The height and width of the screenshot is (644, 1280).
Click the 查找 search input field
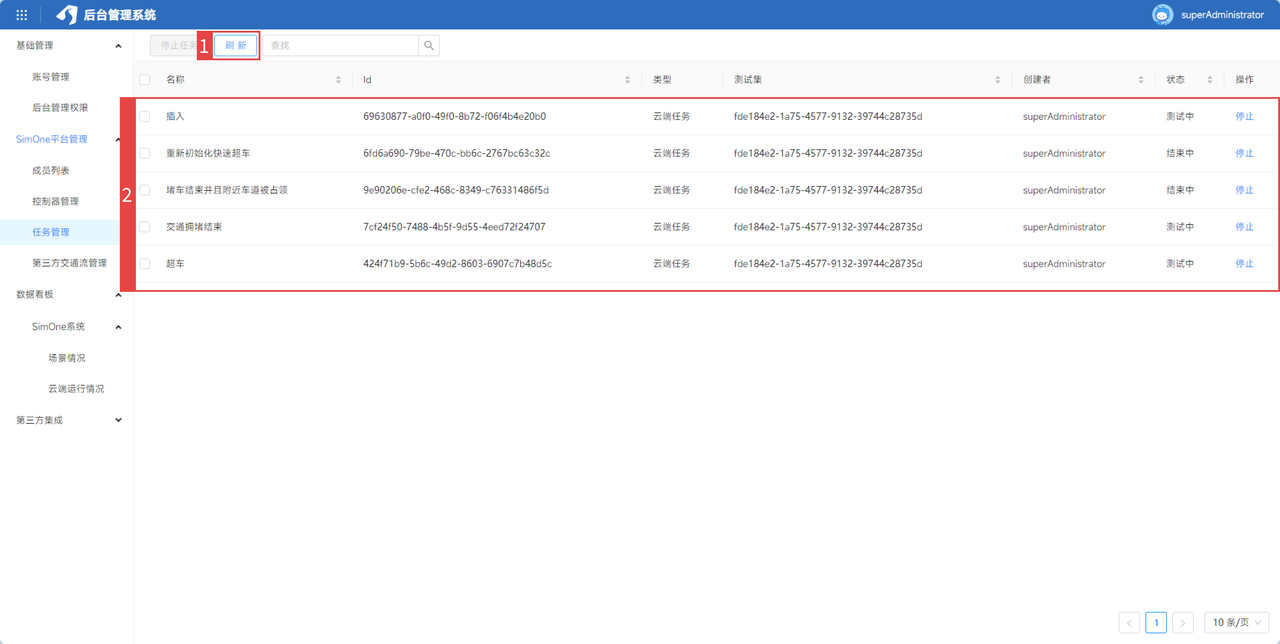click(340, 46)
